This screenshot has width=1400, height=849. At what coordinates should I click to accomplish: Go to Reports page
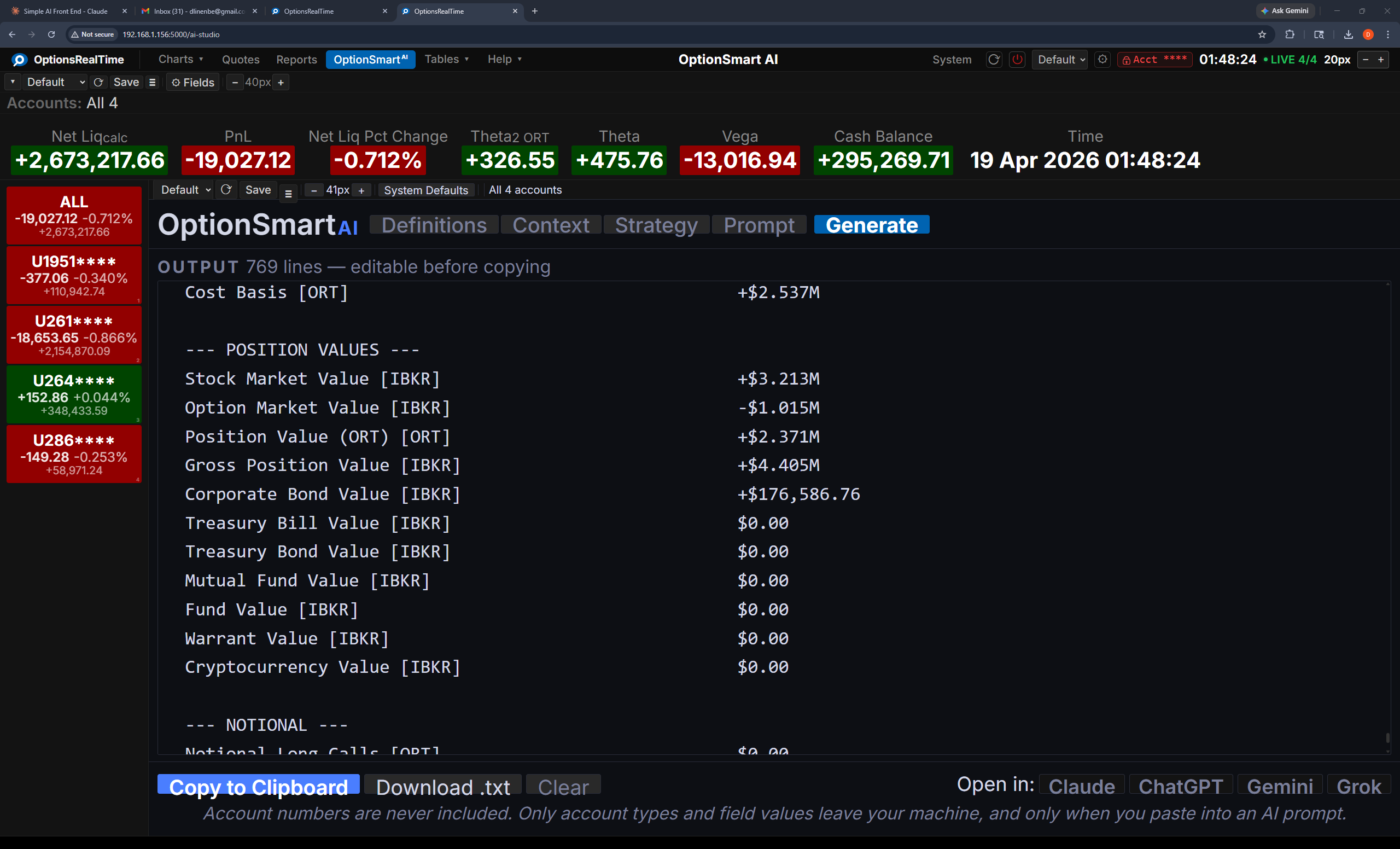[x=296, y=60]
